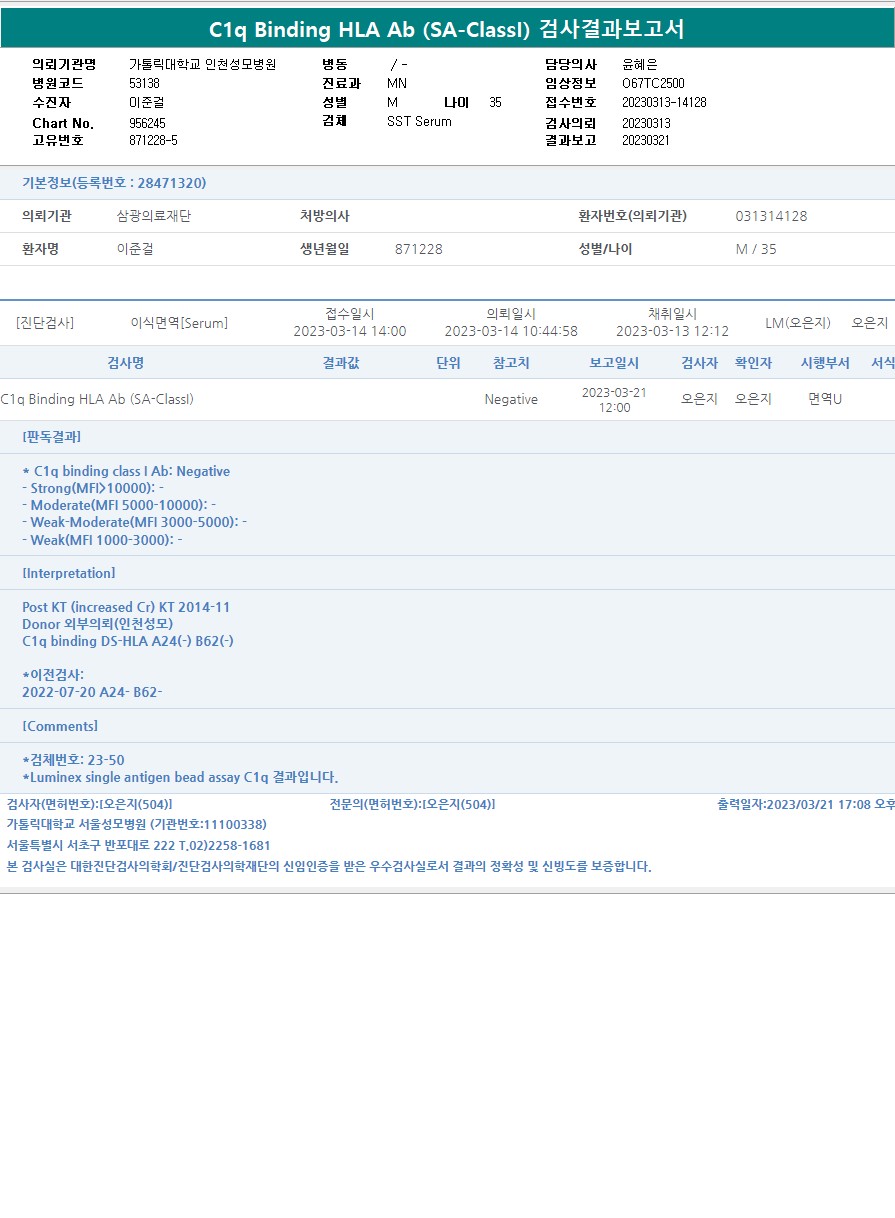Screen dimensions: 895x1218
Task: Click the request datetime '2023-03-14 10:44:58'
Action: pyautogui.click(x=511, y=331)
